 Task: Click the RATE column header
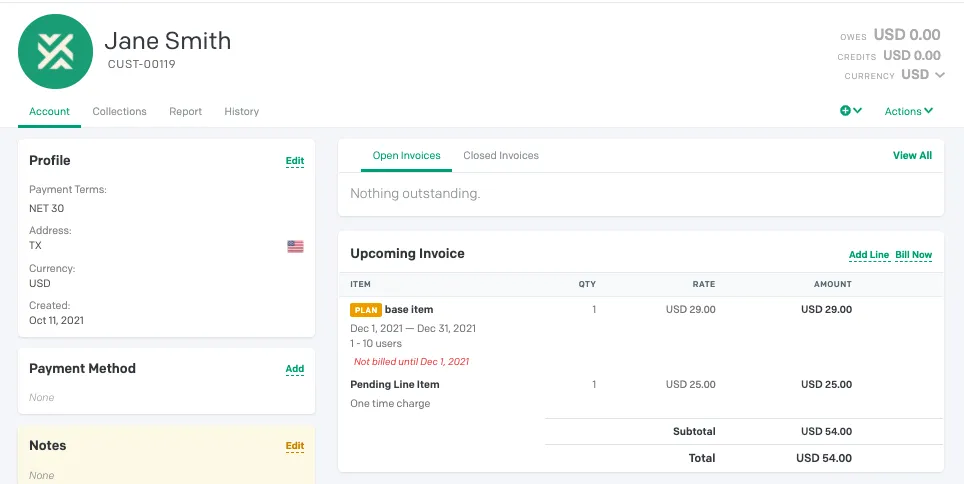click(x=704, y=284)
